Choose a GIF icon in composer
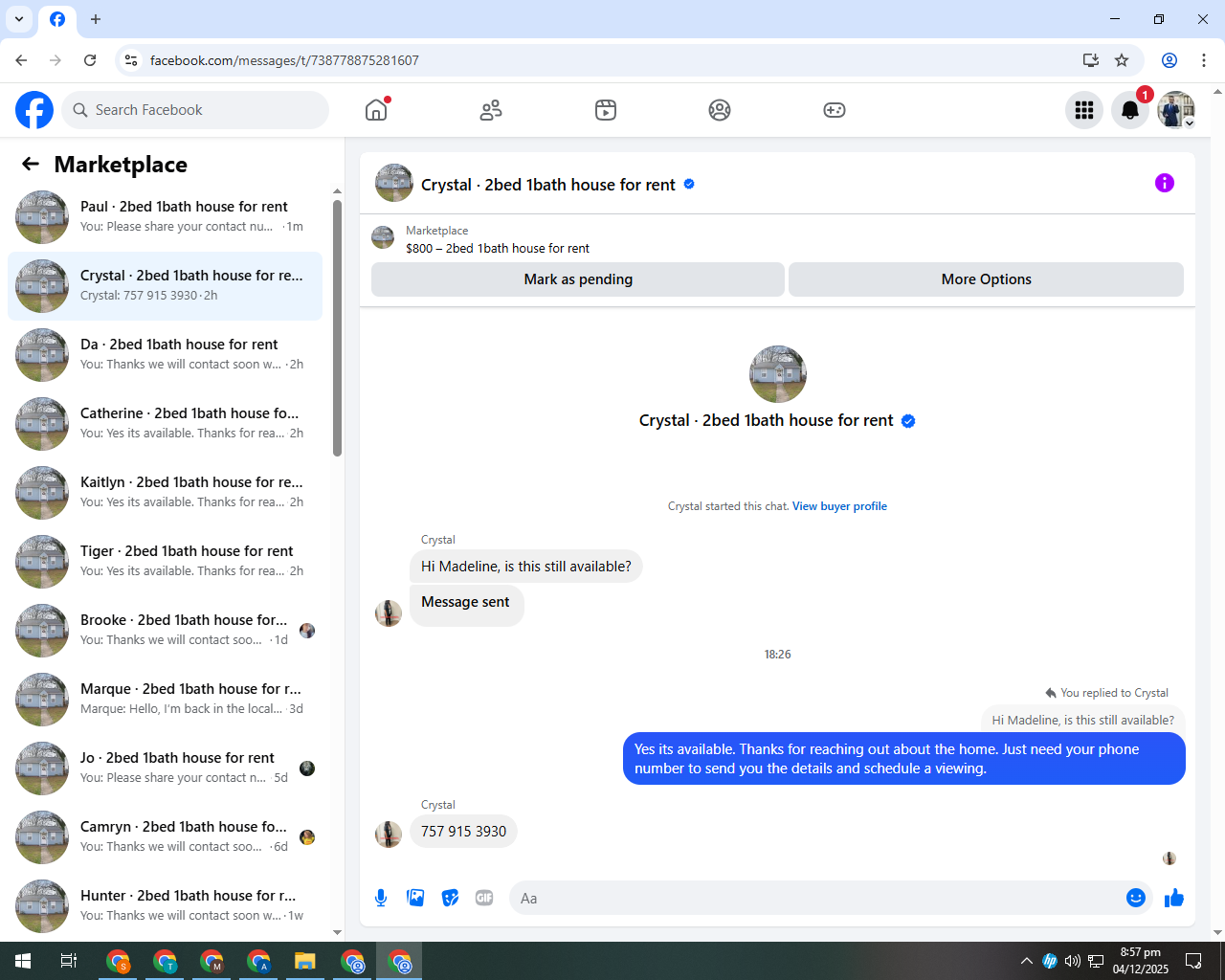Viewport: 1225px width, 980px height. 484,898
